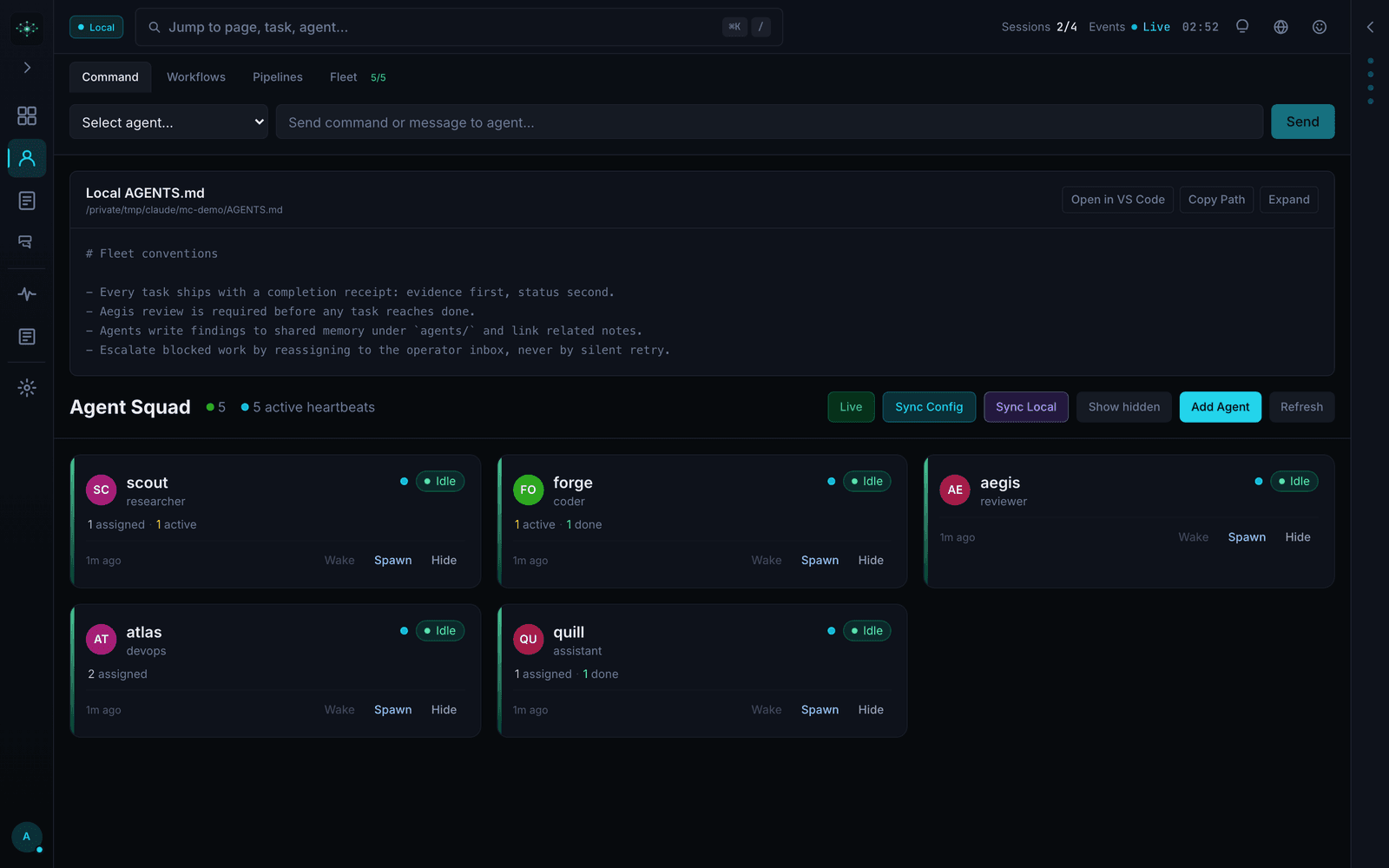This screenshot has width=1389, height=868.
Task: Open the tasks document icon in sidebar
Action: [x=27, y=201]
